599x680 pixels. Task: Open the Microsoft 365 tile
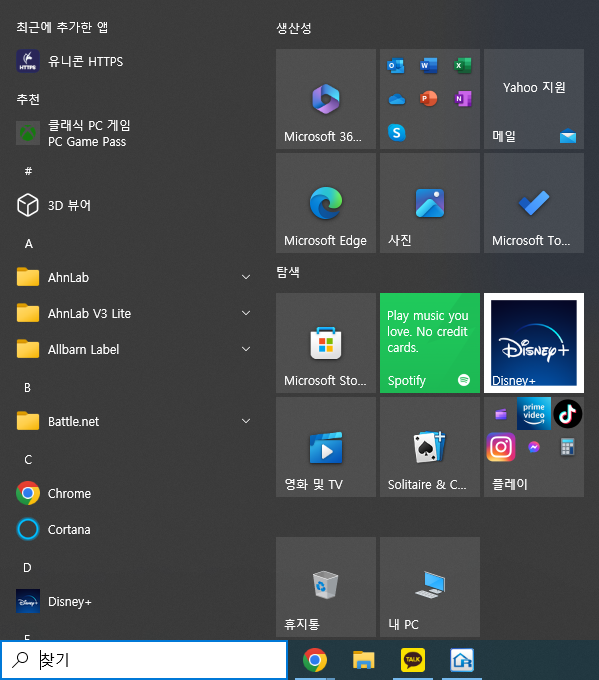[326, 99]
